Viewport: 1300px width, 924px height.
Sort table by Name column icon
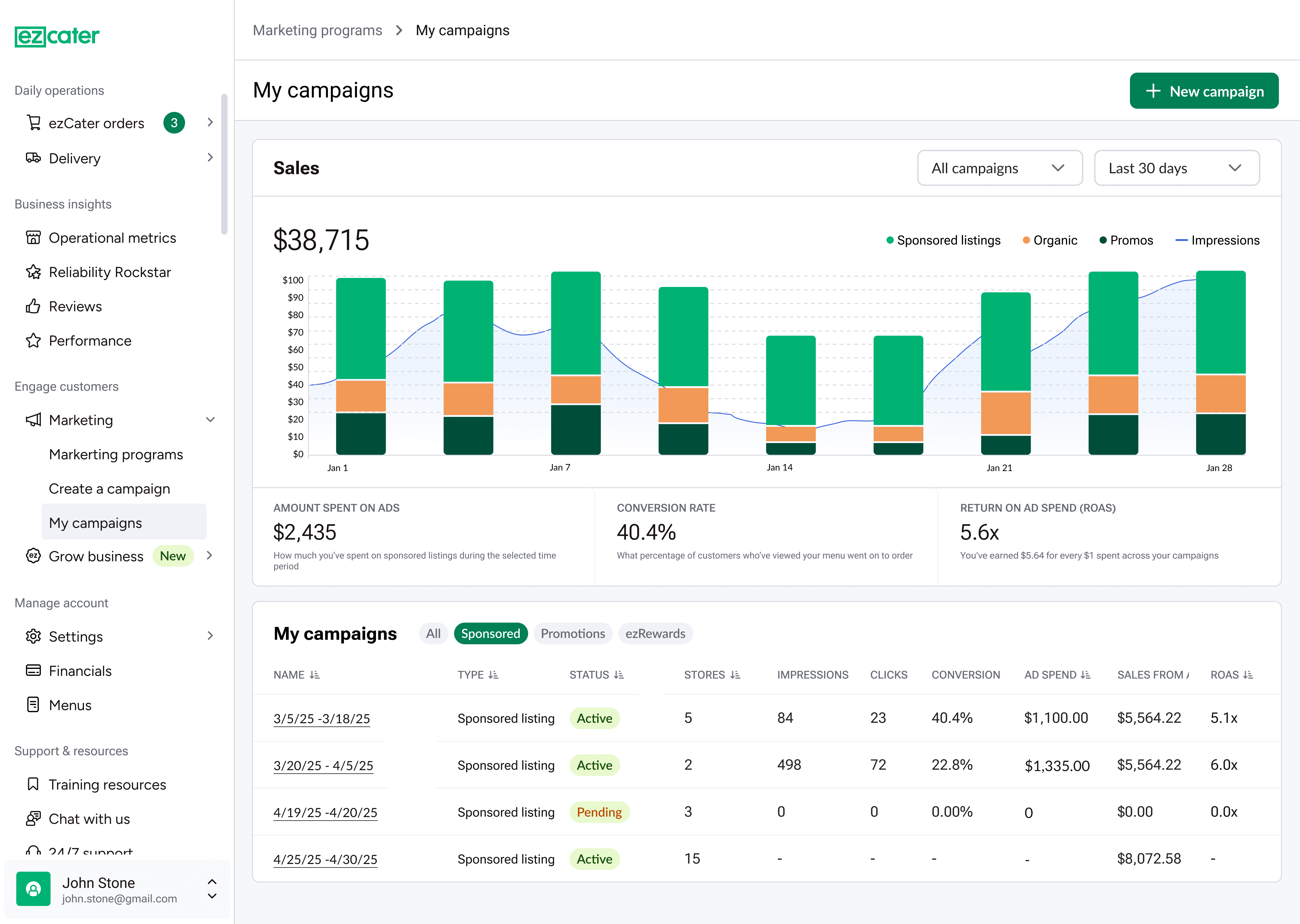pos(315,675)
